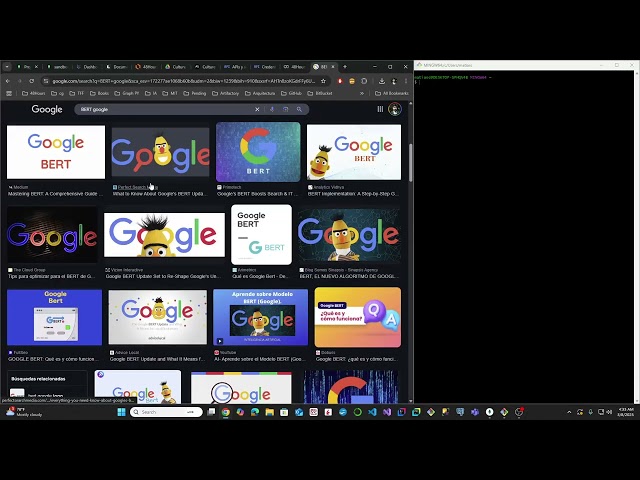Viewport: 640px width, 480px height.
Task: Click the BERT, EL NUEVO ALGORITMO DE GOOGLE link
Action: (x=349, y=276)
